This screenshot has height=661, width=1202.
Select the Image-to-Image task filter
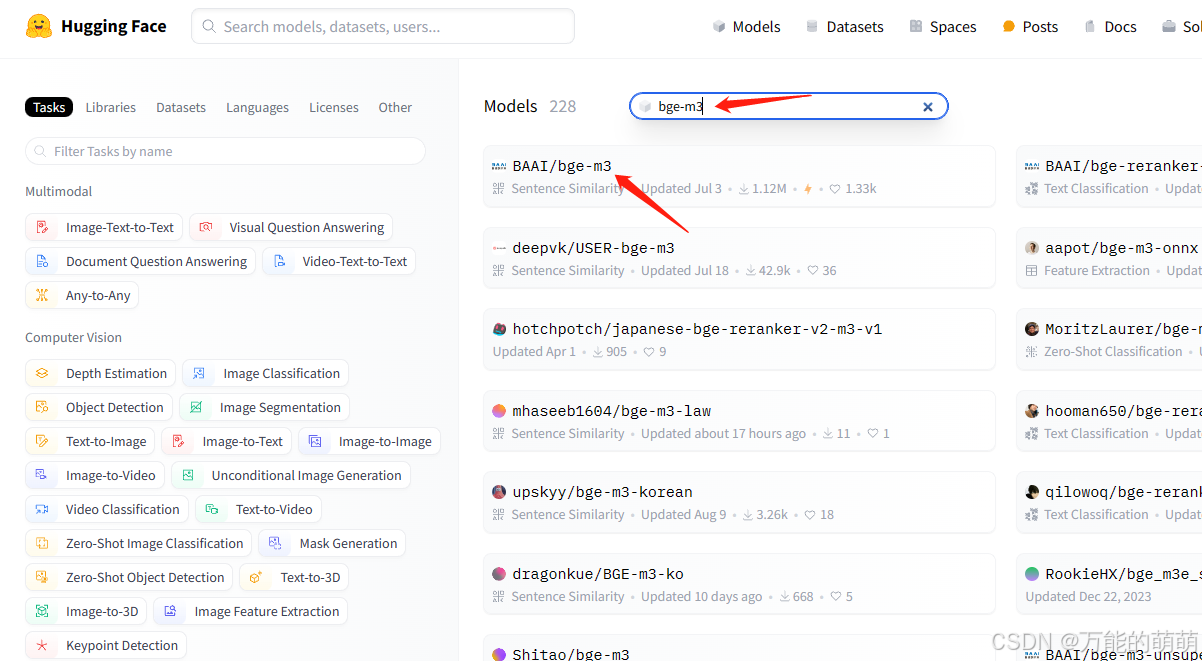(369, 441)
